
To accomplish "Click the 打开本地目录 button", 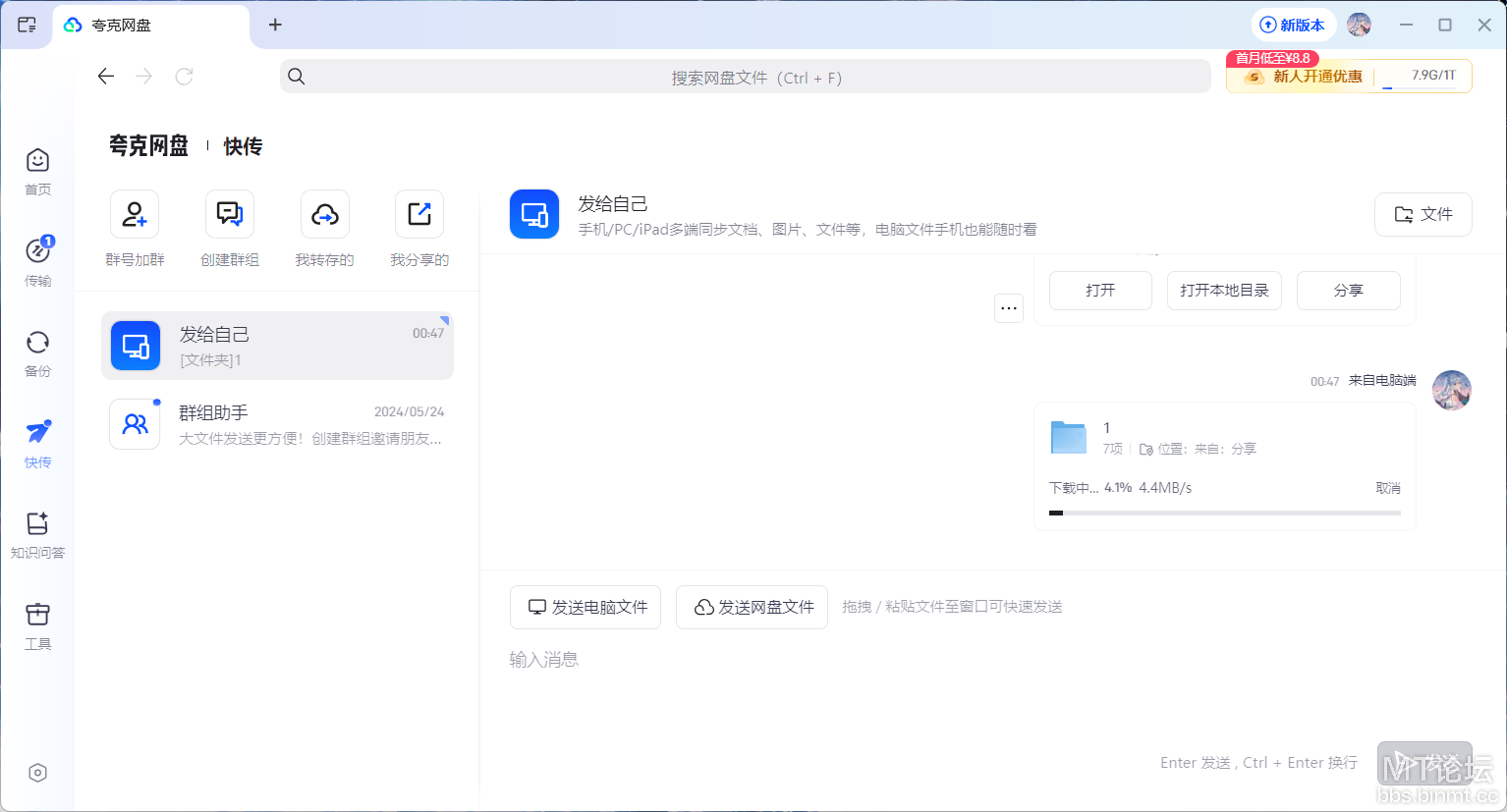I will tap(1224, 291).
